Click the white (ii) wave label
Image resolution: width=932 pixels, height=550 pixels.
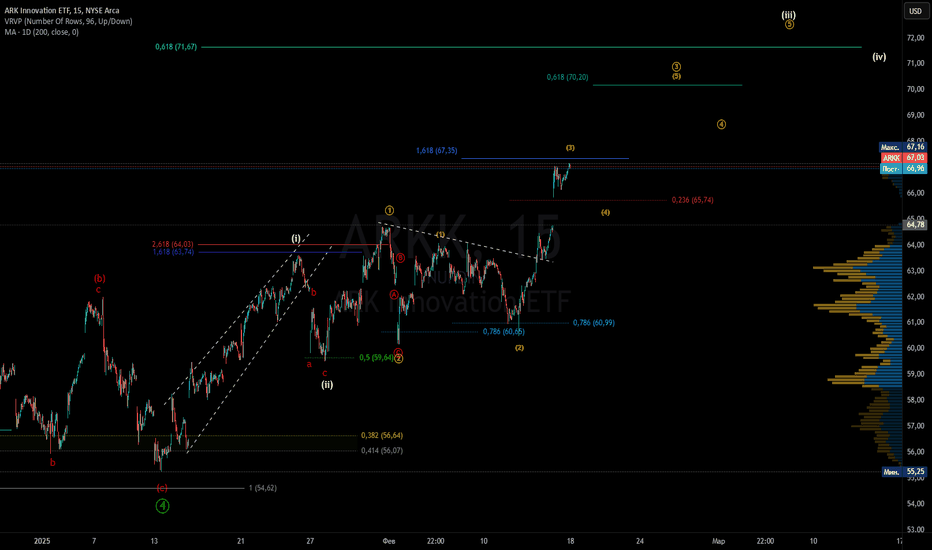(x=327, y=383)
